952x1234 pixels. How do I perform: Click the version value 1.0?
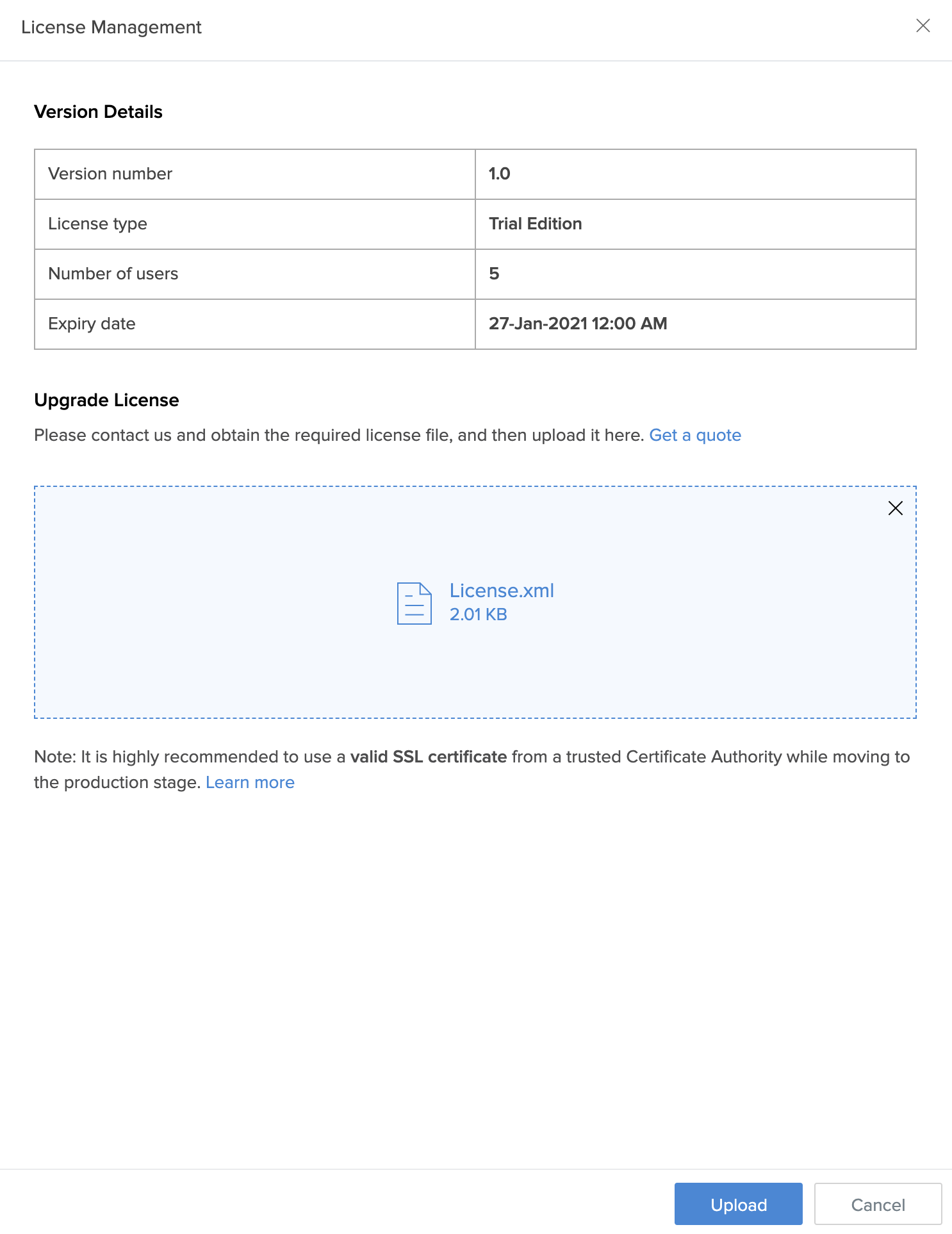499,174
